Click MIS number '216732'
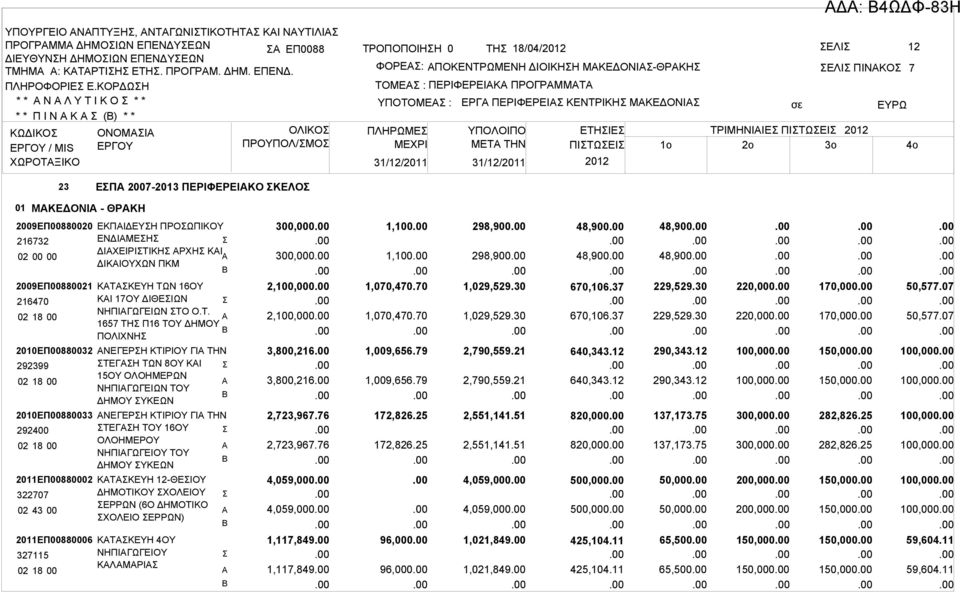The height and width of the screenshot is (592, 960). click(32, 242)
